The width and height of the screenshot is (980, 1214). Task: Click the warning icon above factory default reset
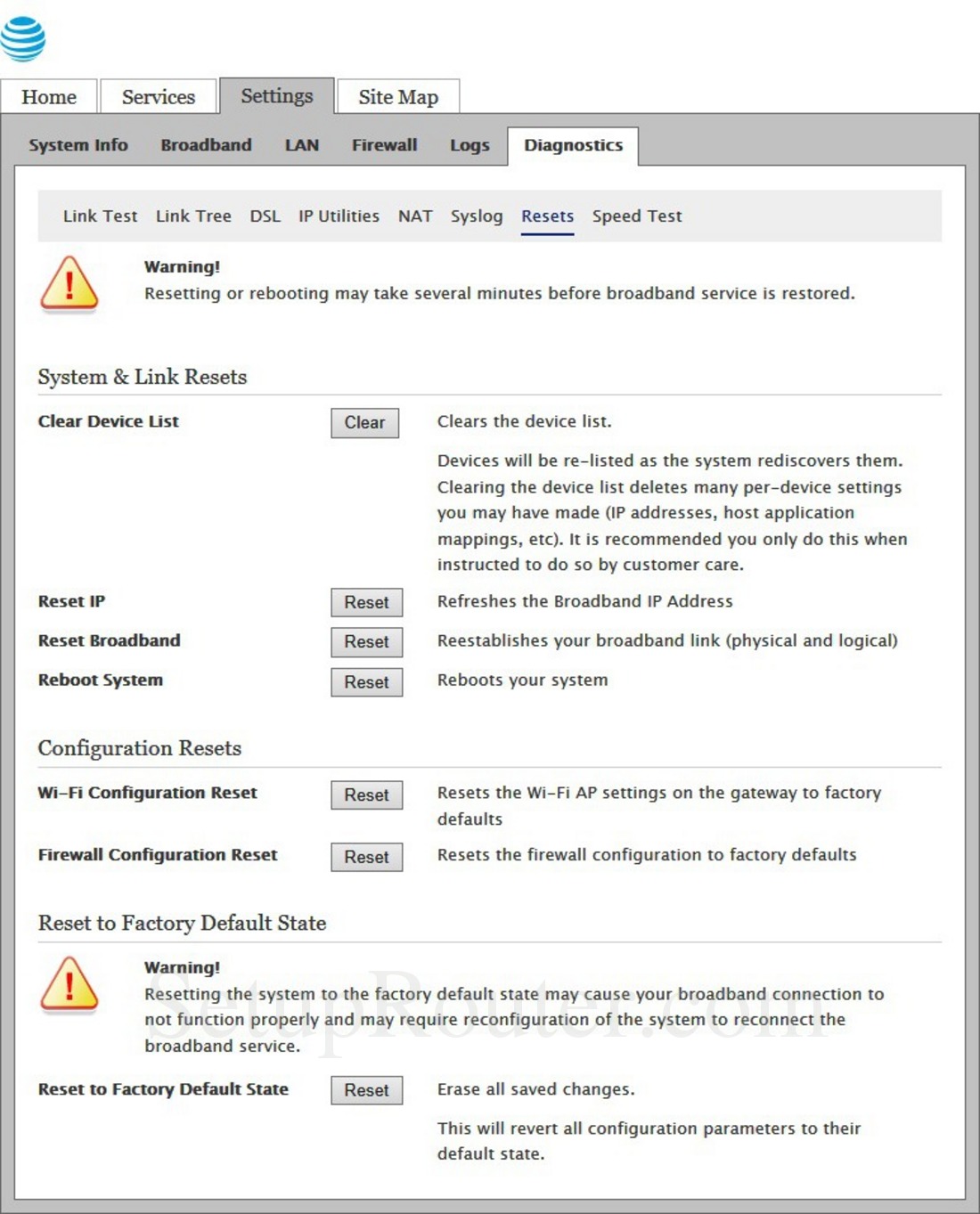(x=69, y=984)
